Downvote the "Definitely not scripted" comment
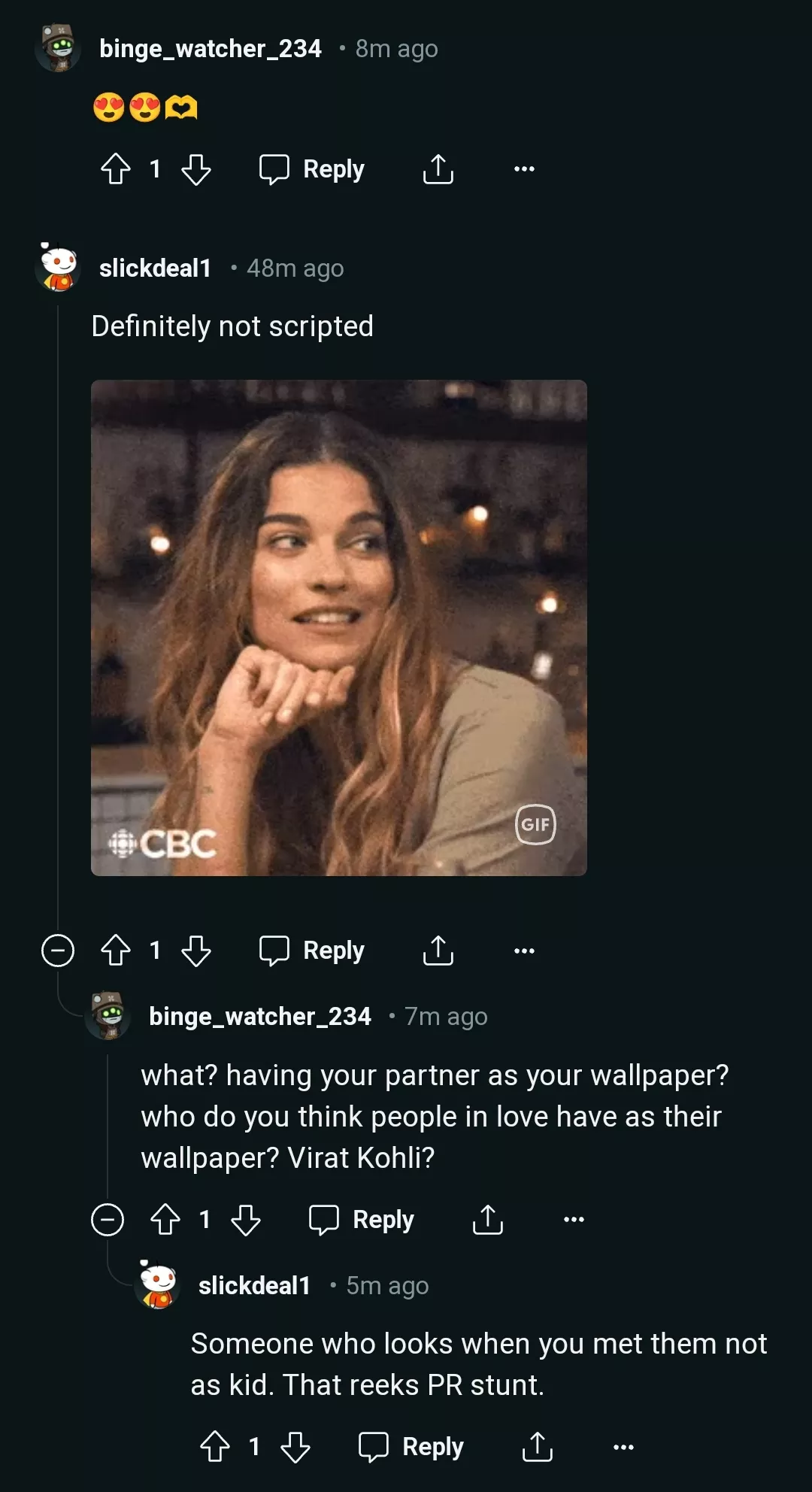Image resolution: width=812 pixels, height=1492 pixels. [196, 951]
